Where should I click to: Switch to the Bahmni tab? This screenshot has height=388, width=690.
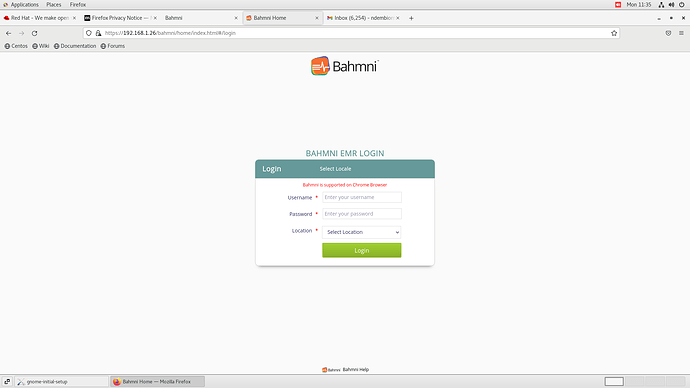click(x=202, y=18)
